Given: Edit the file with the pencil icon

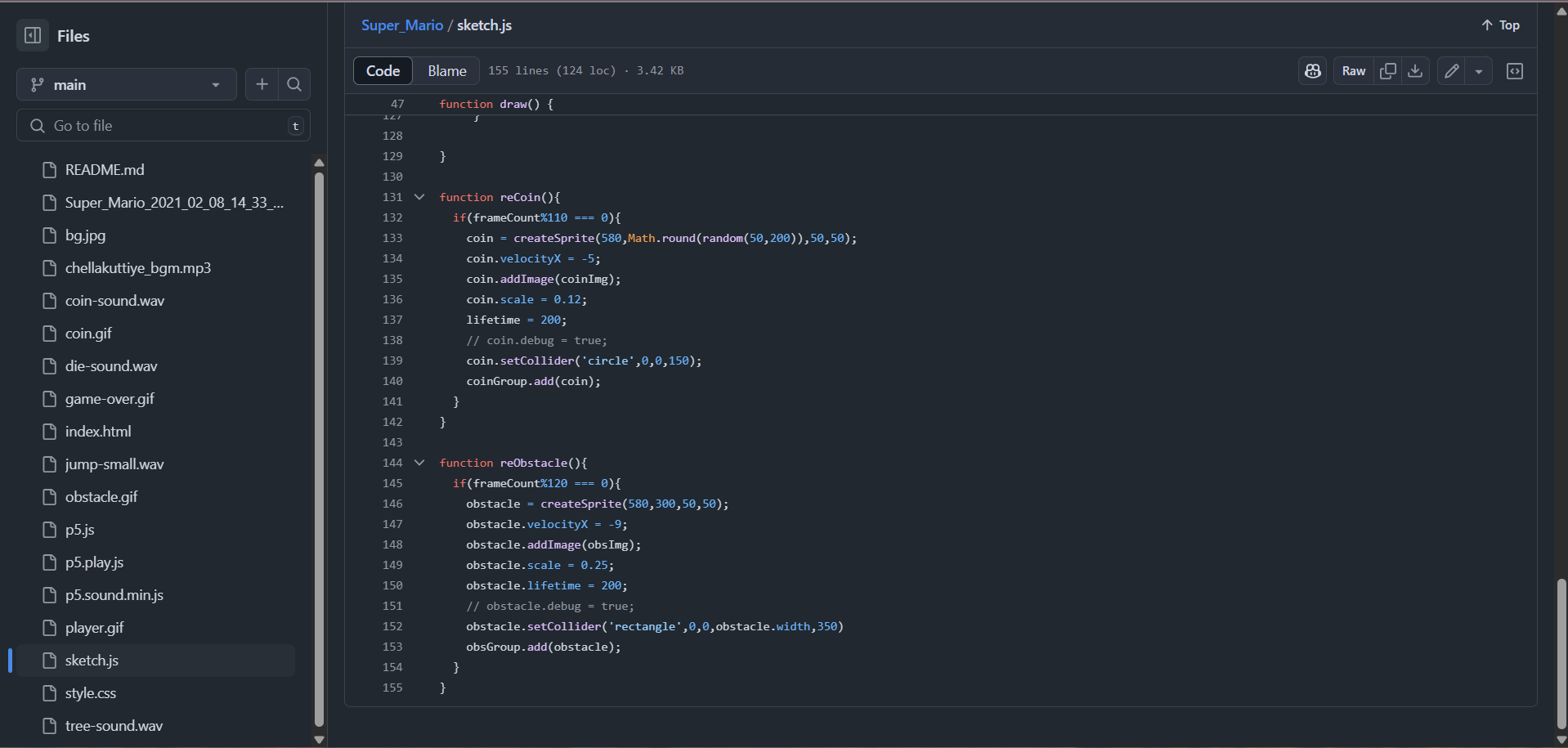Looking at the screenshot, I should coord(1452,71).
